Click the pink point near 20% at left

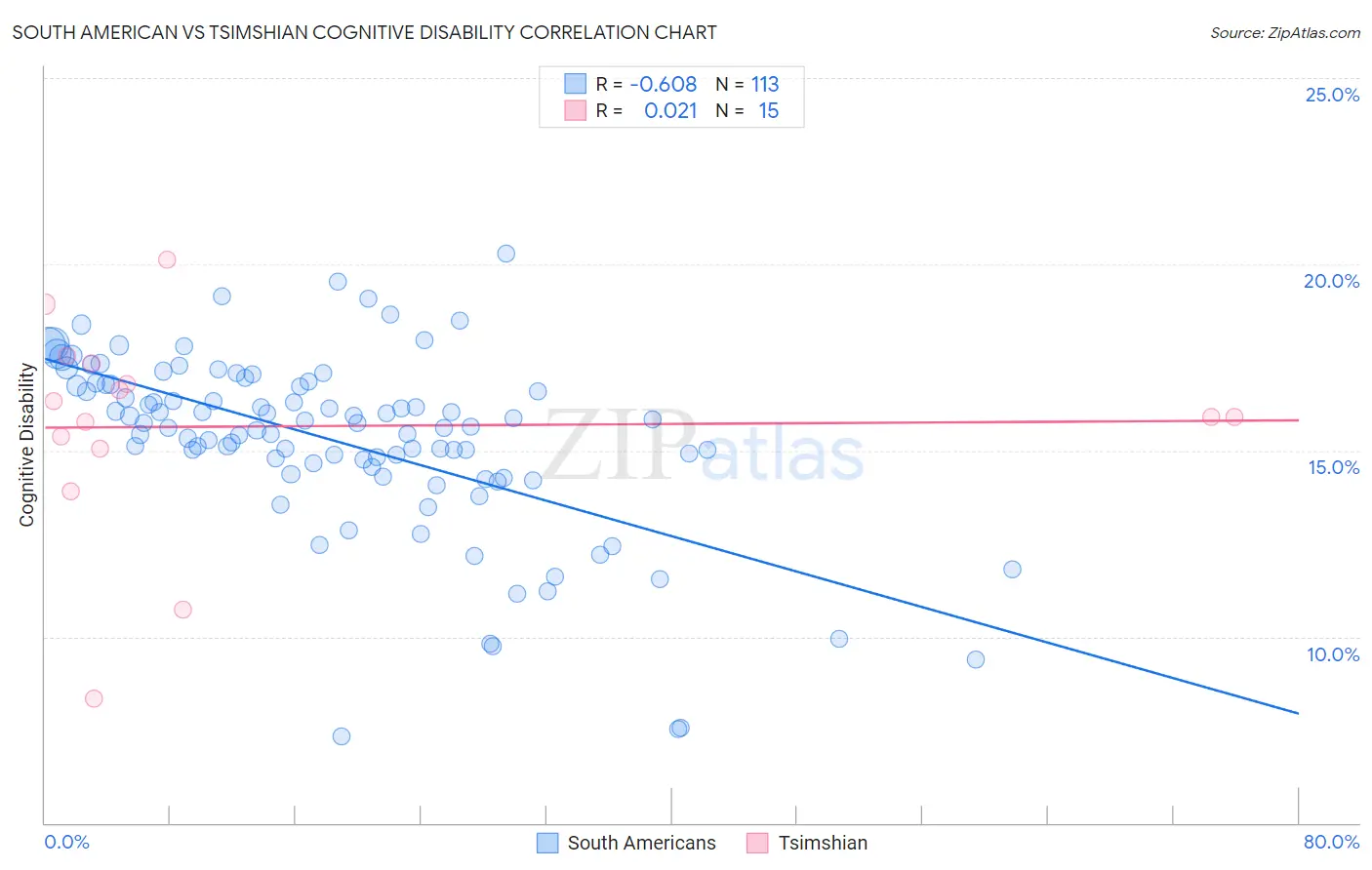point(167,259)
